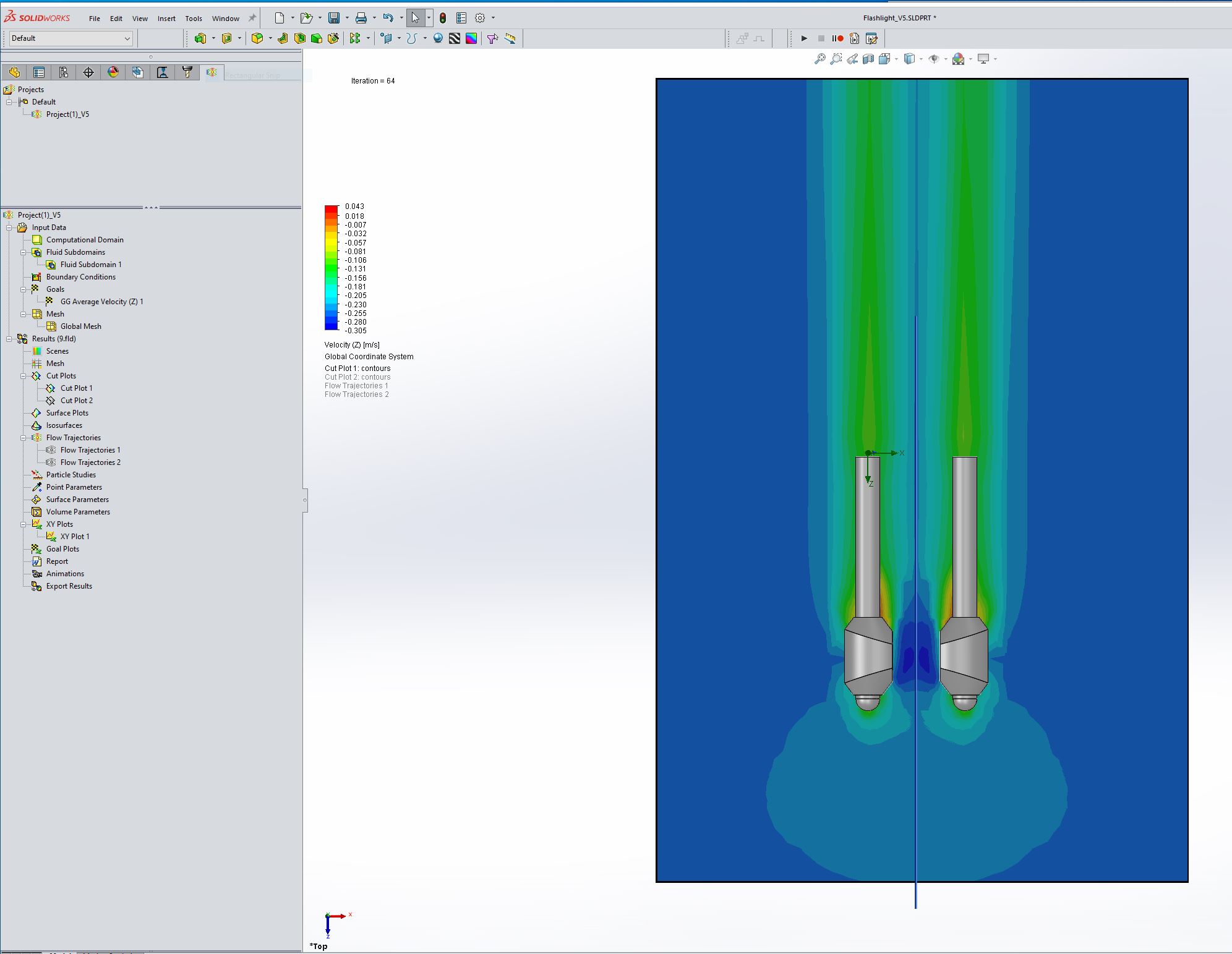The width and height of the screenshot is (1232, 954).
Task: Open the Insert menu
Action: pyautogui.click(x=166, y=19)
